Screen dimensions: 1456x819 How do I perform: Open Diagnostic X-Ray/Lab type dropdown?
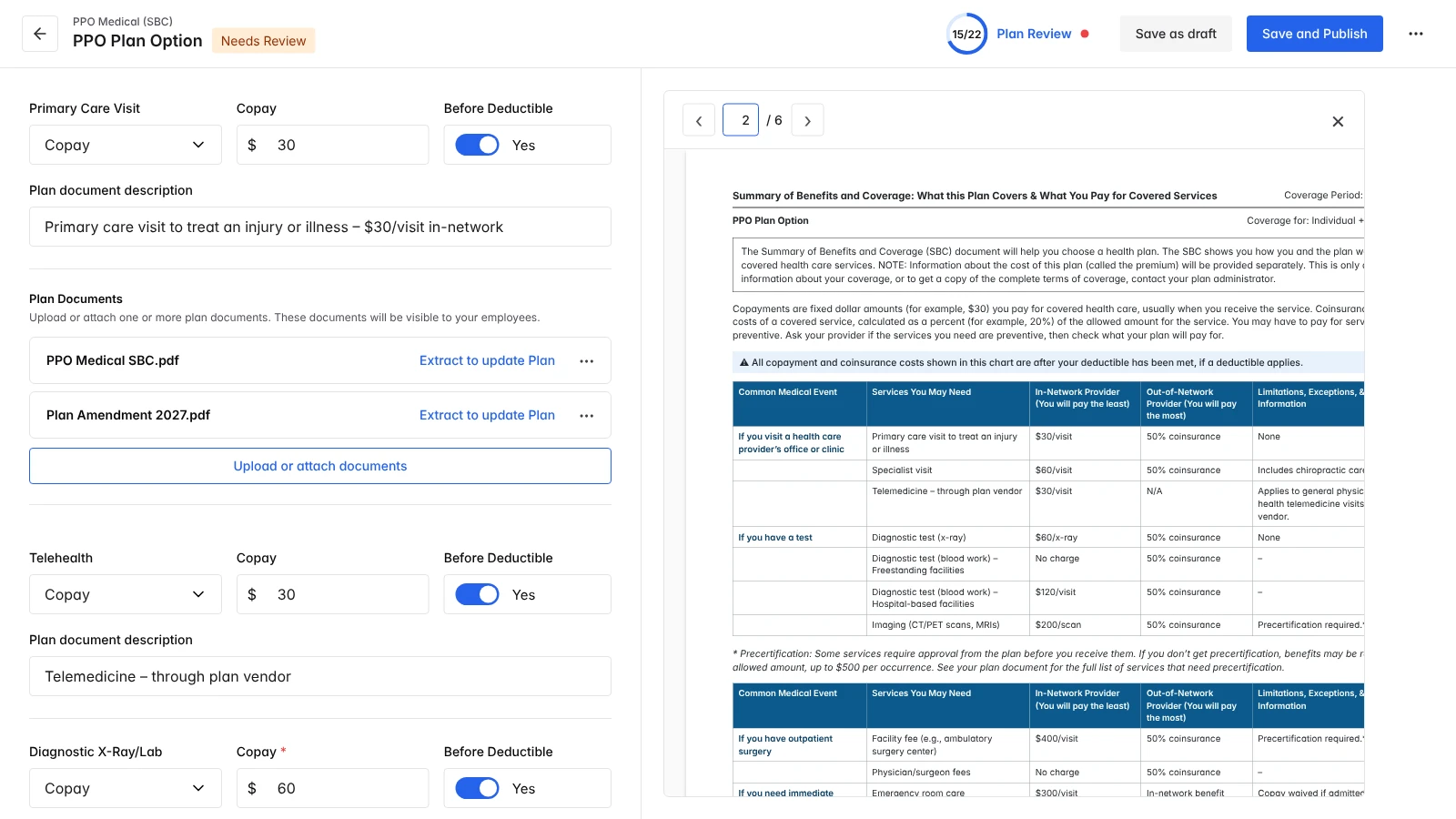(126, 788)
